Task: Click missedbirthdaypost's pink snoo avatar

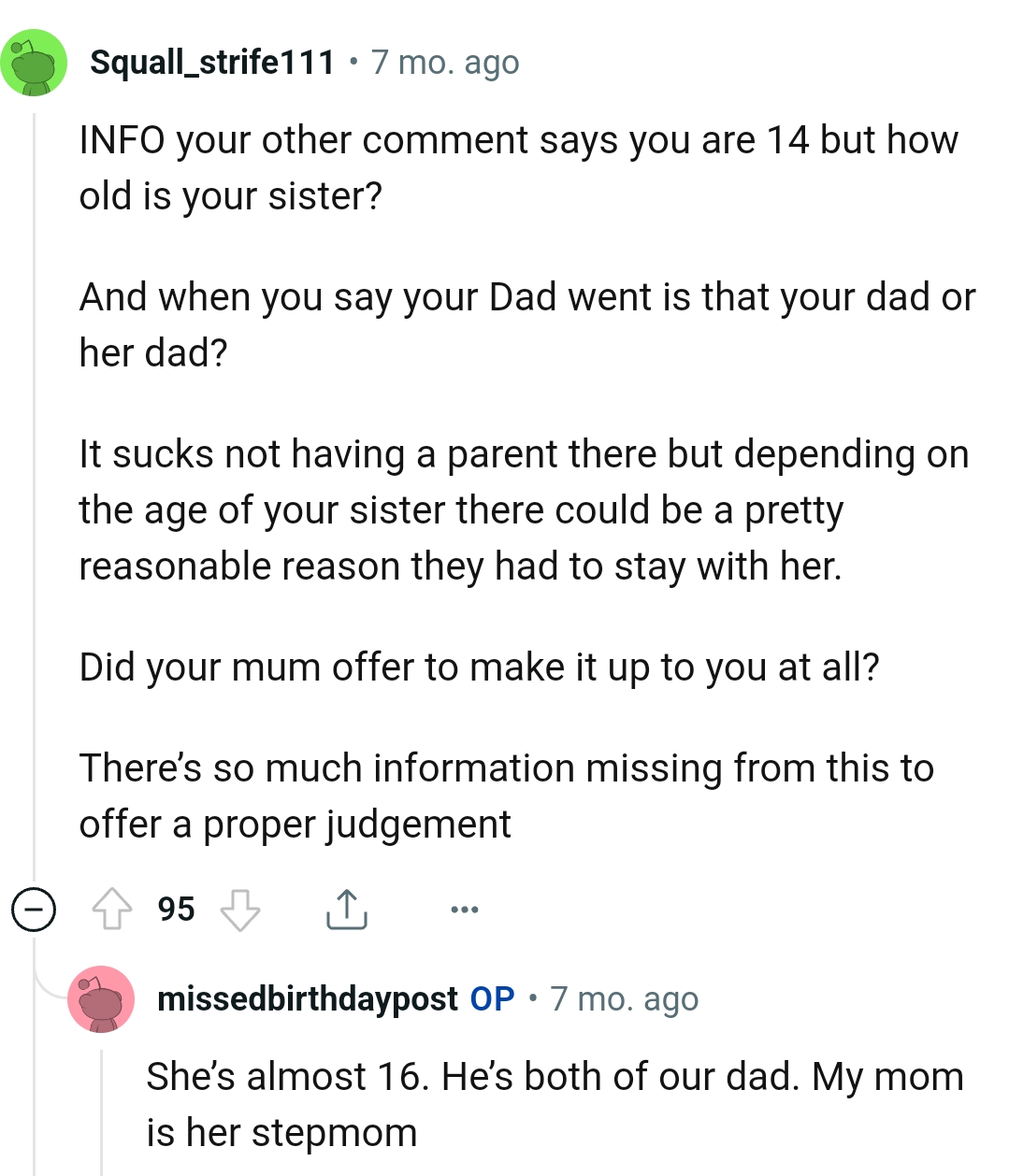Action: pyautogui.click(x=102, y=998)
